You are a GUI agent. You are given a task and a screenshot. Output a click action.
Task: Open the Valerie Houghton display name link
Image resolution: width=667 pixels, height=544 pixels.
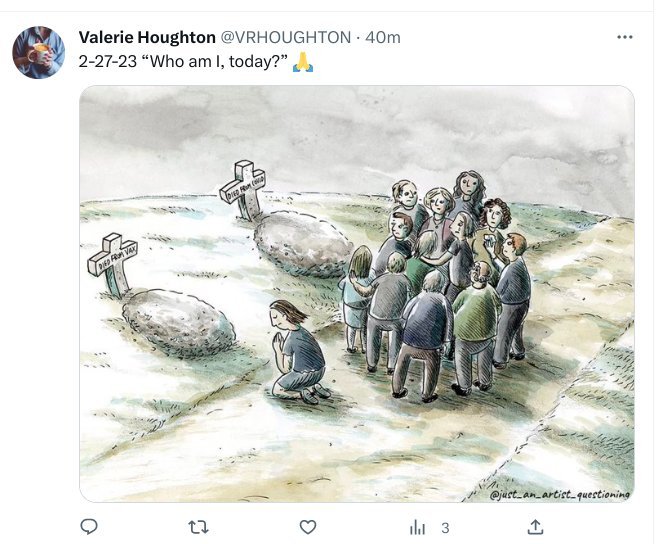coord(146,37)
